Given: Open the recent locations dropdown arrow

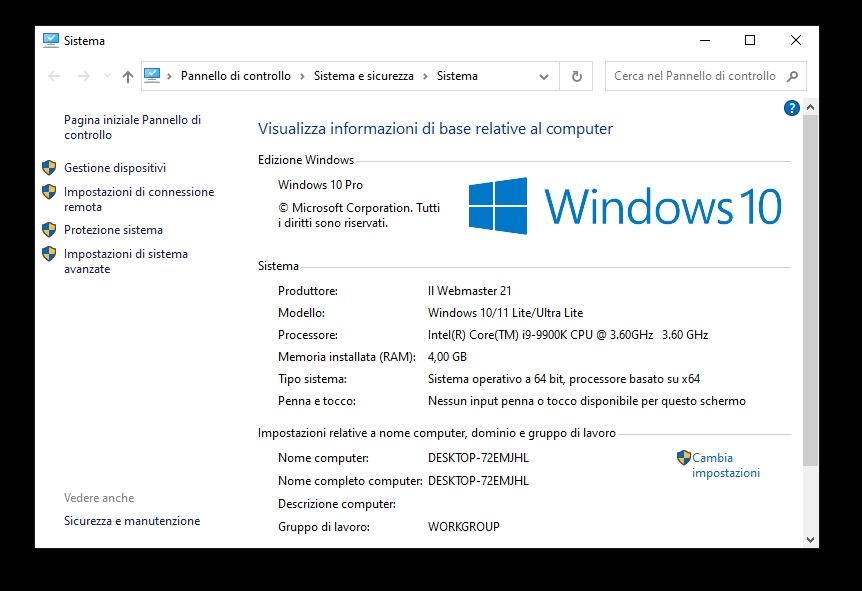Looking at the screenshot, I should pyautogui.click(x=107, y=76).
